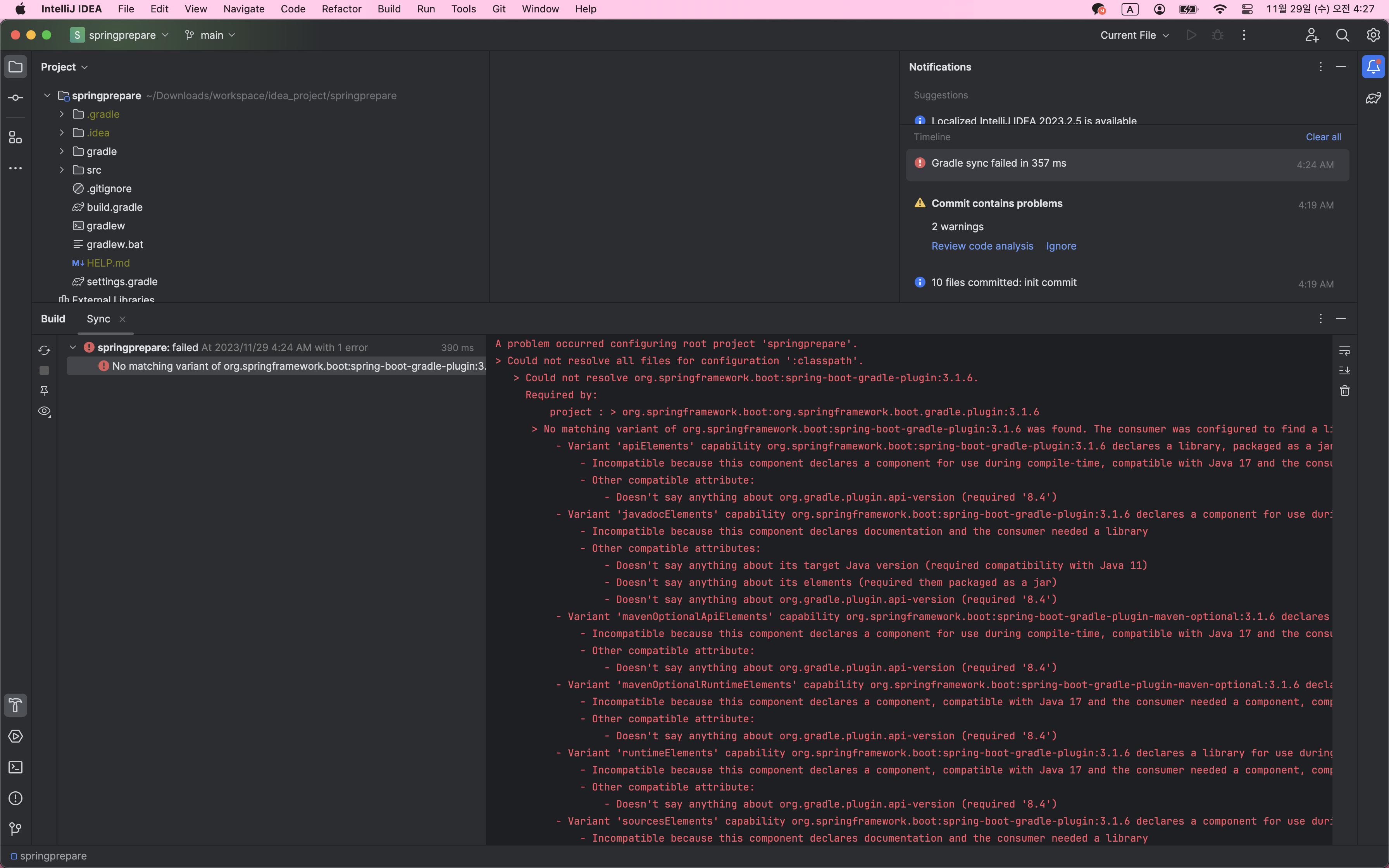Open the Terminal tool window icon
1389x868 pixels.
coord(16,767)
